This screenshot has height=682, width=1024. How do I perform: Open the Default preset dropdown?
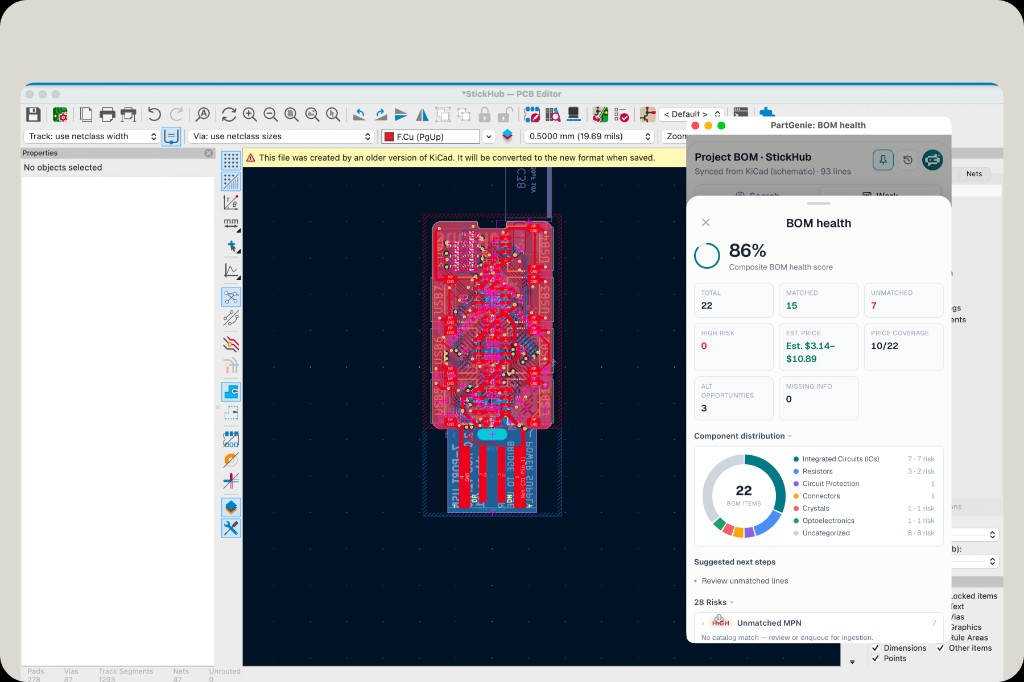point(691,114)
